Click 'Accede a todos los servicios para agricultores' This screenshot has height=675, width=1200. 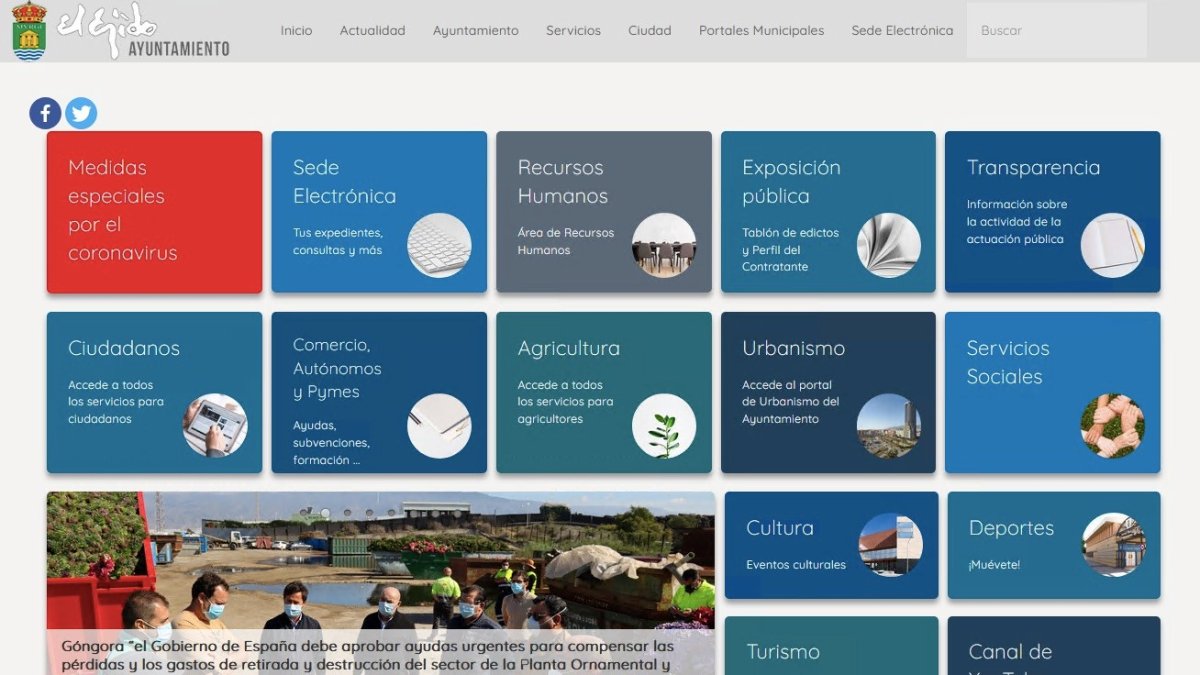click(x=565, y=402)
